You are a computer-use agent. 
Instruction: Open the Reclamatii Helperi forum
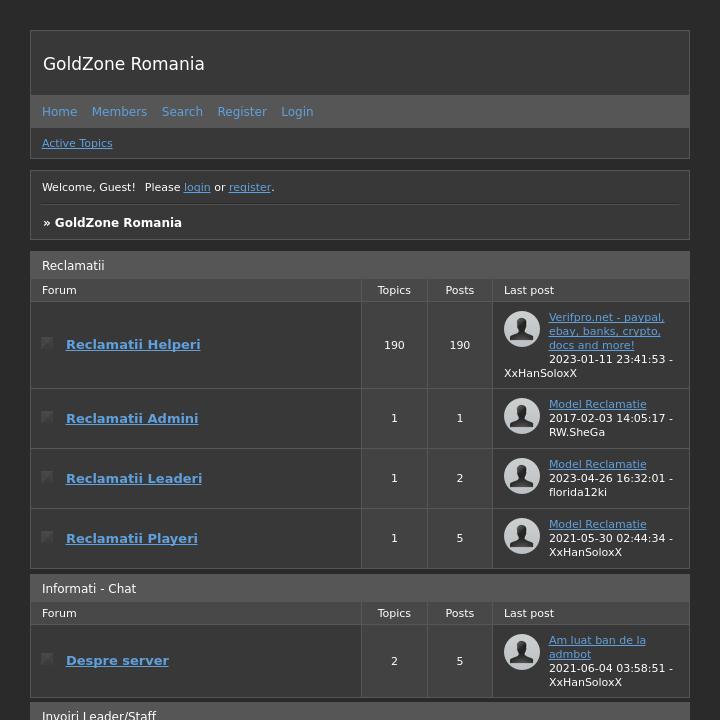point(133,344)
